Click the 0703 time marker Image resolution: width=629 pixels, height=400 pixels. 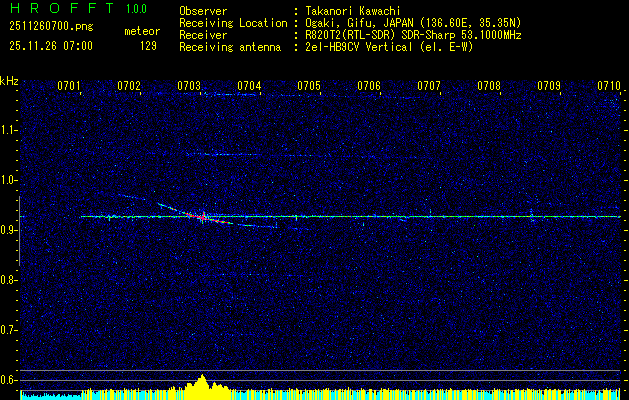point(189,86)
